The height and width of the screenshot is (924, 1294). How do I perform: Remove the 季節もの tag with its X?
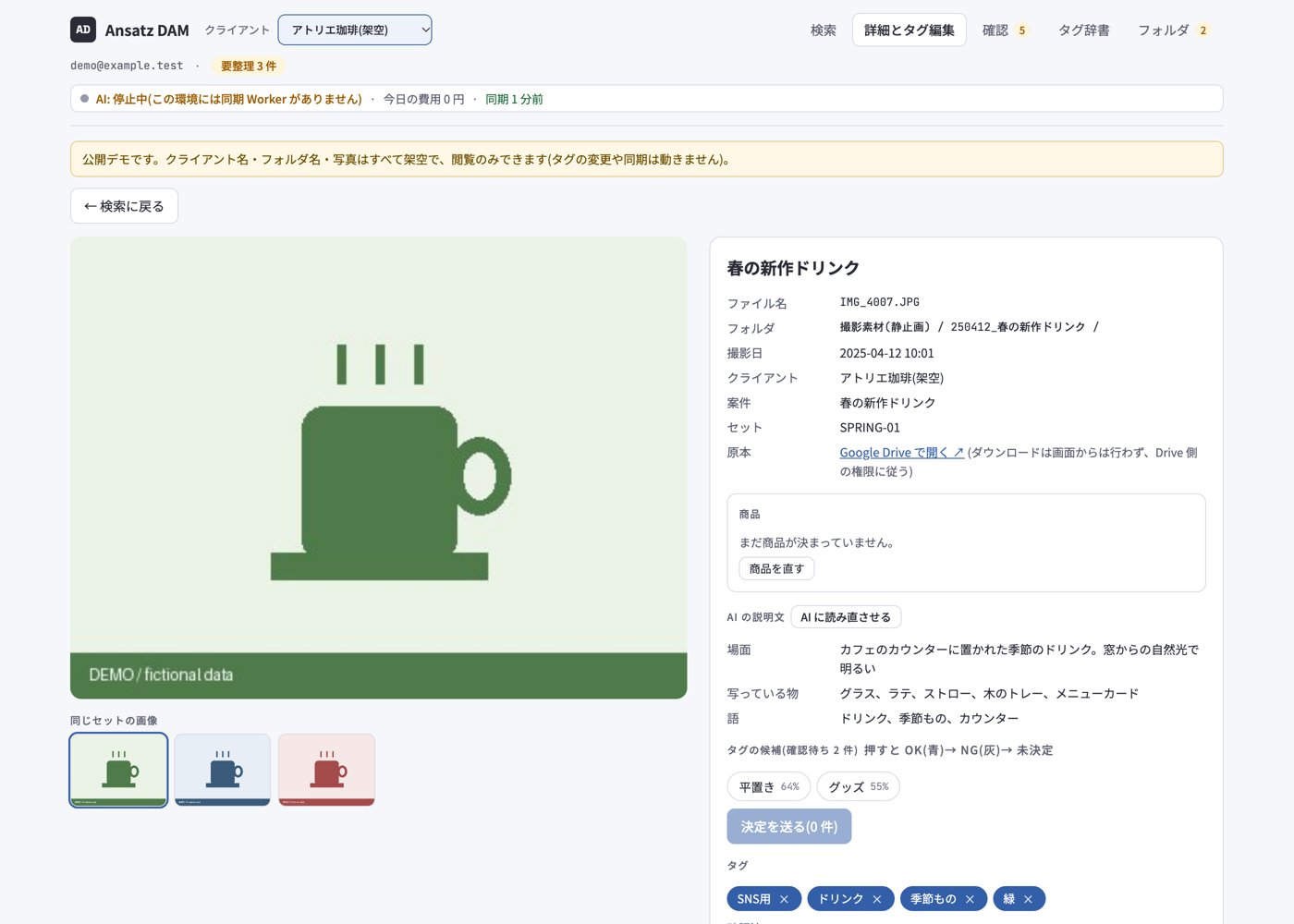(970, 899)
